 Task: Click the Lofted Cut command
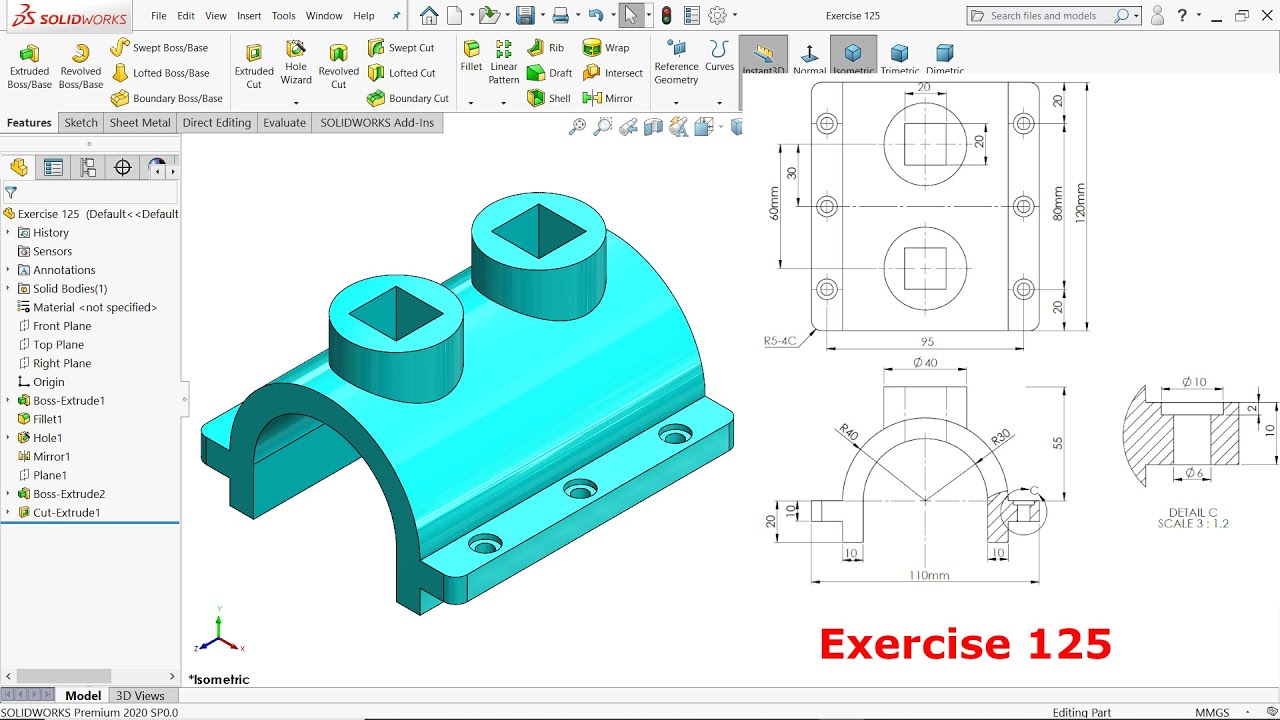[x=401, y=73]
